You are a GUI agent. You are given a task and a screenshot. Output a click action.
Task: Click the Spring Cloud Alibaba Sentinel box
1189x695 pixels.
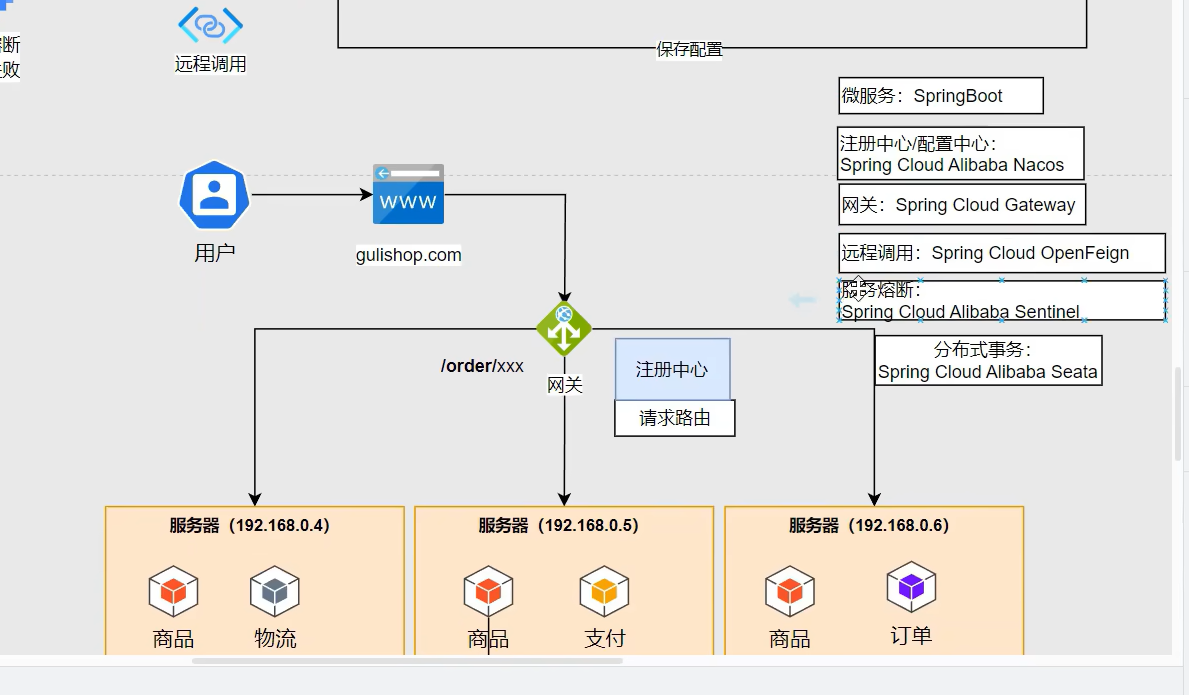pos(1002,300)
